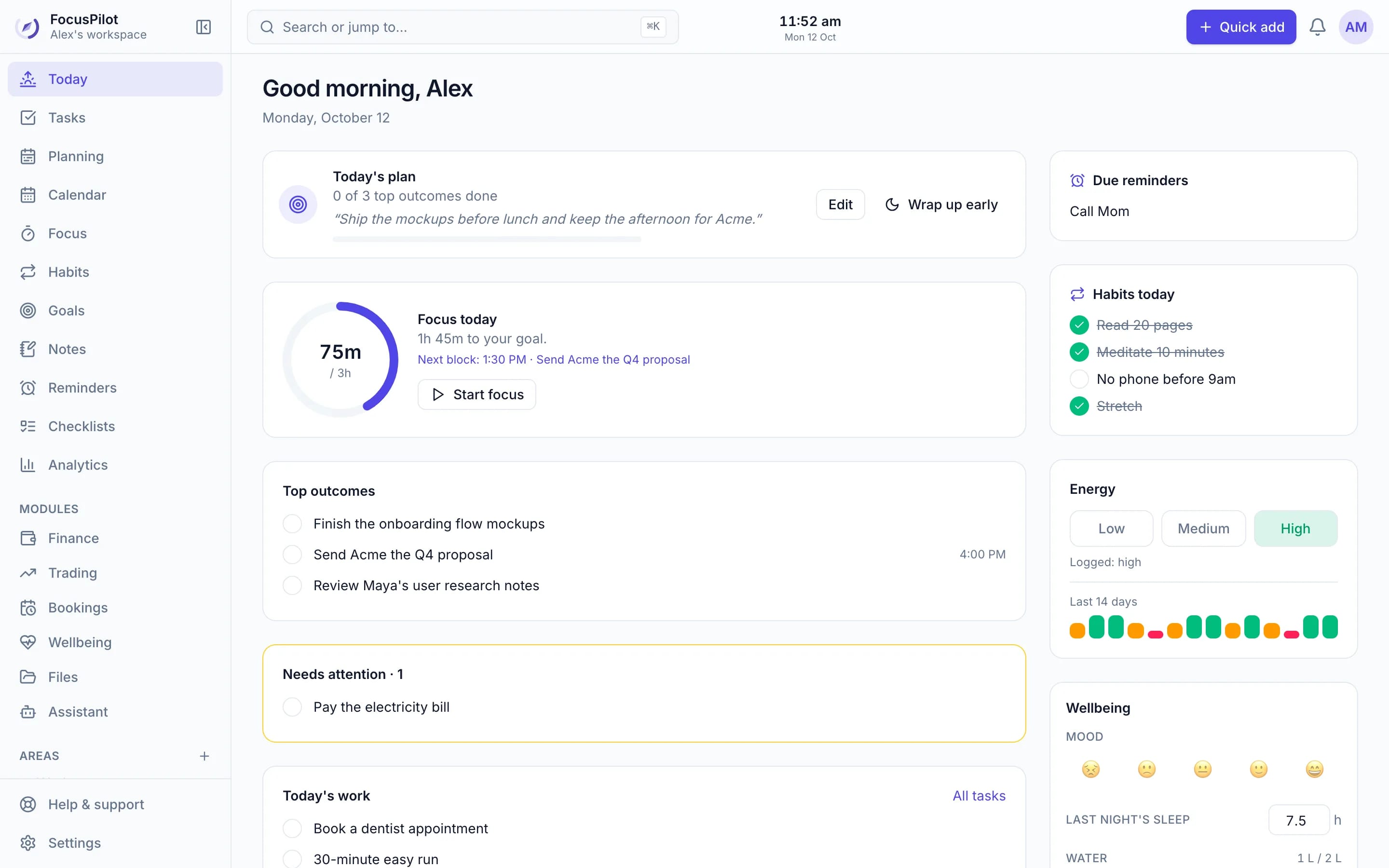Edit today's plan
The image size is (1389, 868).
pyautogui.click(x=840, y=204)
